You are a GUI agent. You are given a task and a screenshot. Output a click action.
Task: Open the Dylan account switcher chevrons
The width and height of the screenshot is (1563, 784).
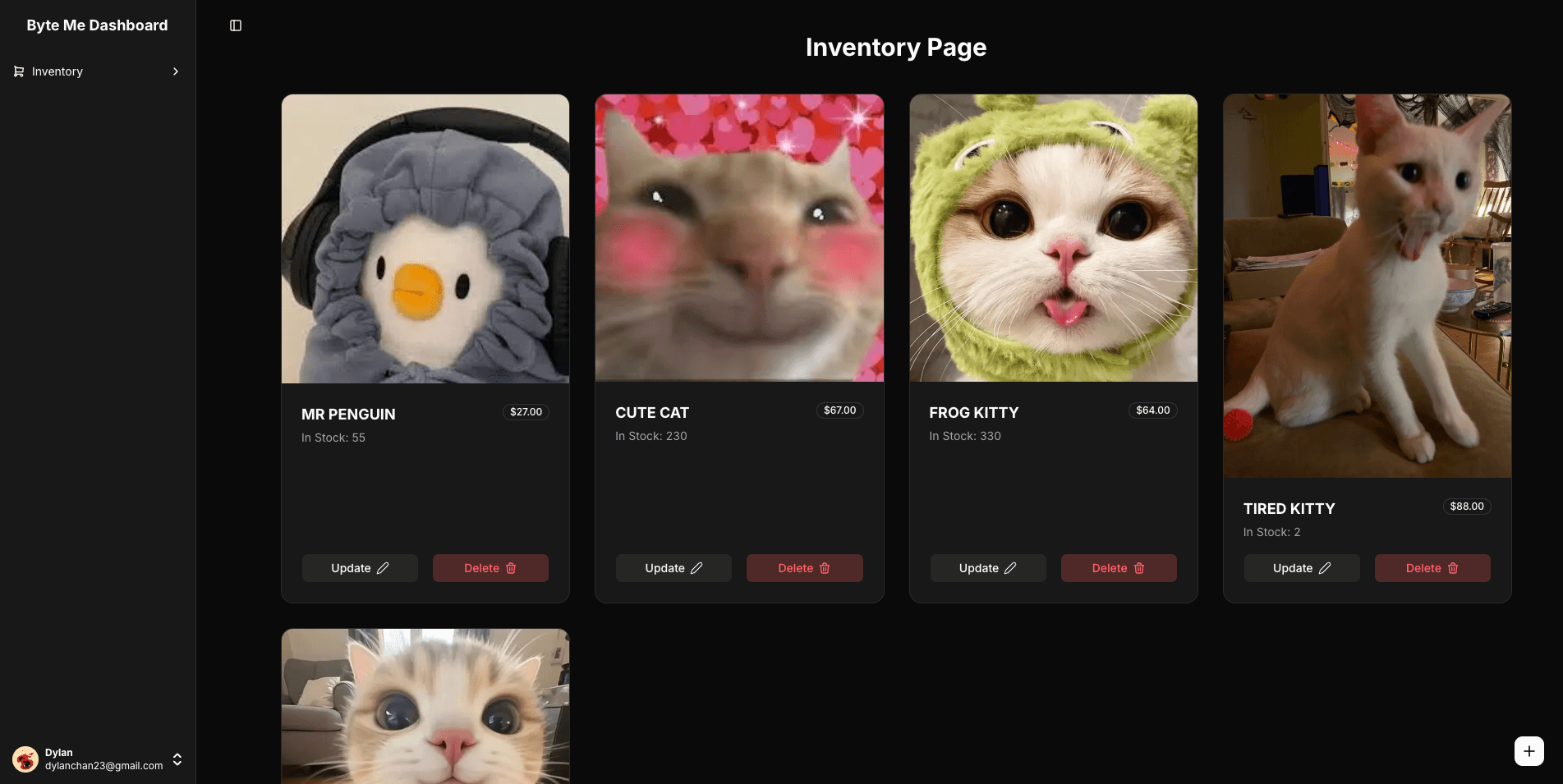177,759
